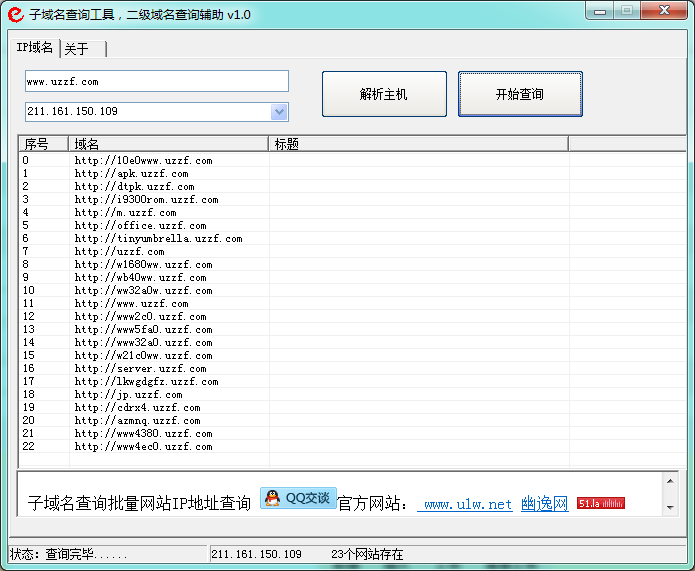Click the scroll down arrow in bottom panel
Image resolution: width=695 pixels, height=571 pixels.
tap(670, 508)
